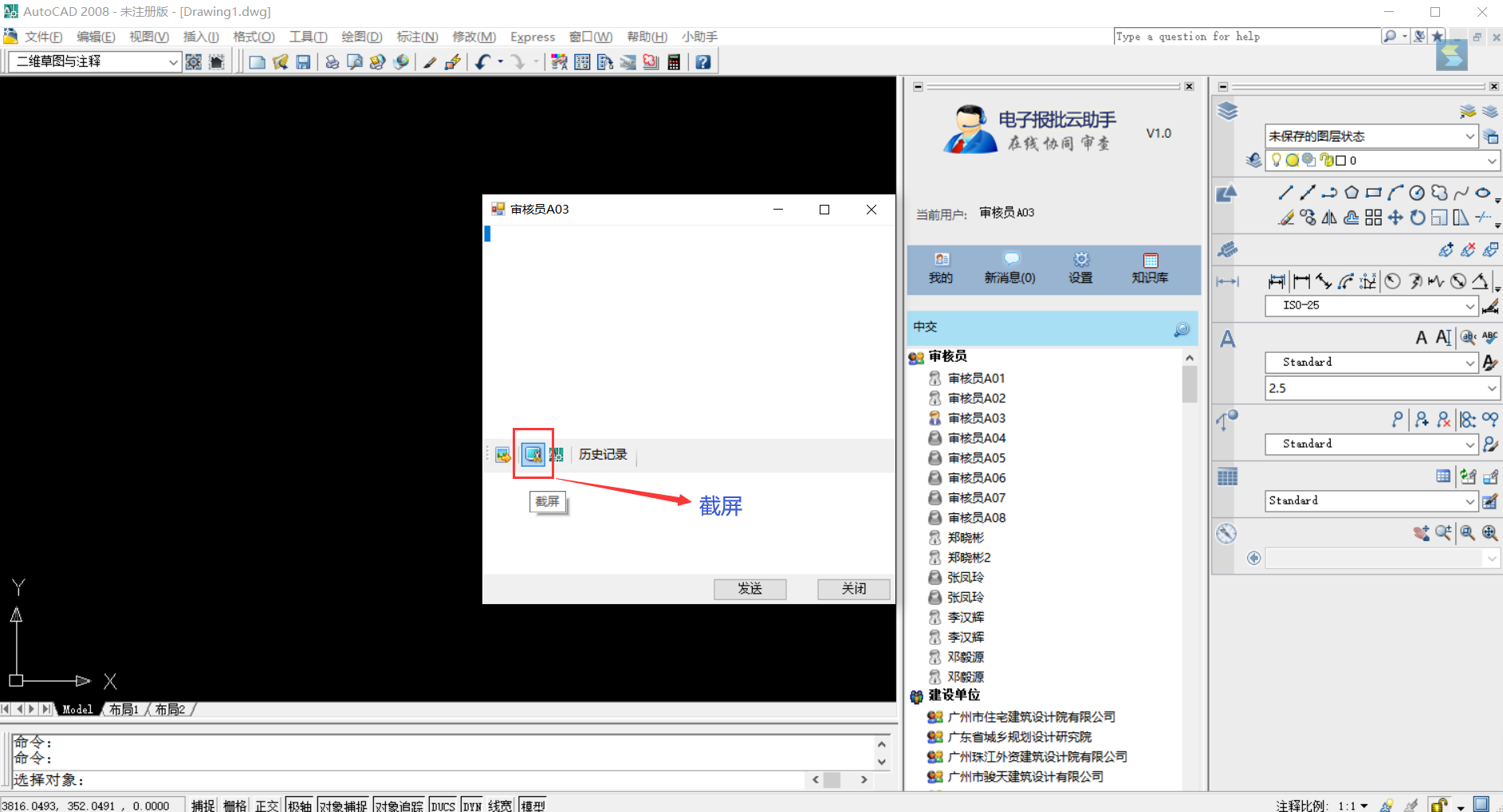
Task: Open the 绘图(D) menu
Action: [361, 37]
